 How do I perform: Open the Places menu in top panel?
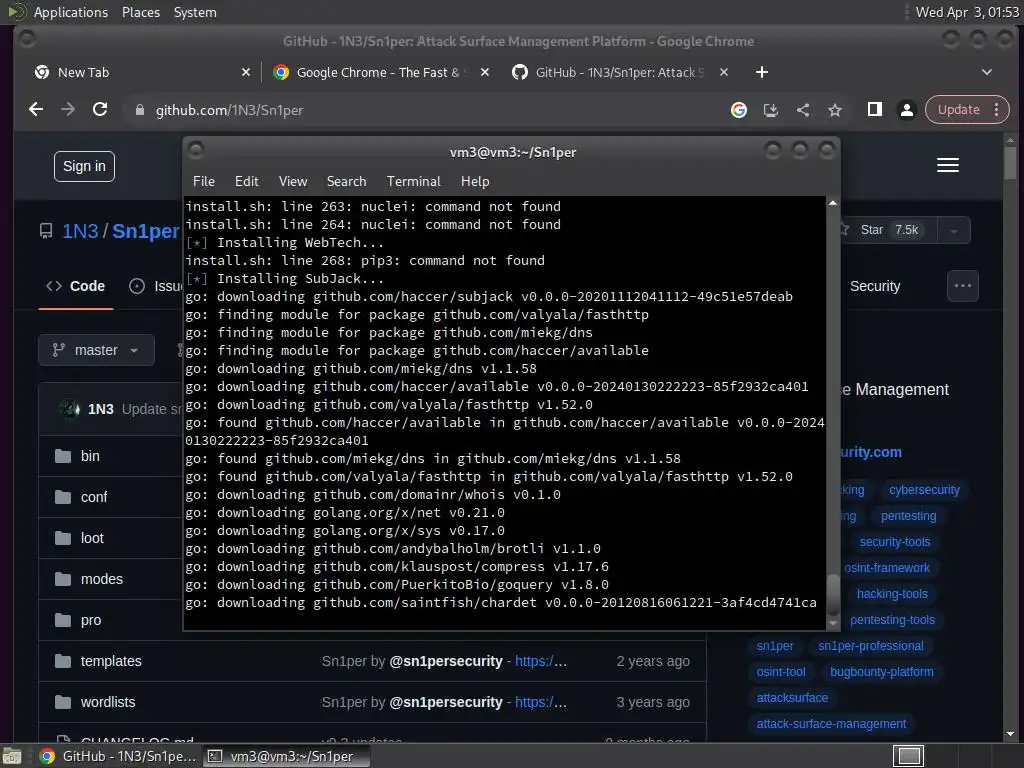(x=140, y=12)
